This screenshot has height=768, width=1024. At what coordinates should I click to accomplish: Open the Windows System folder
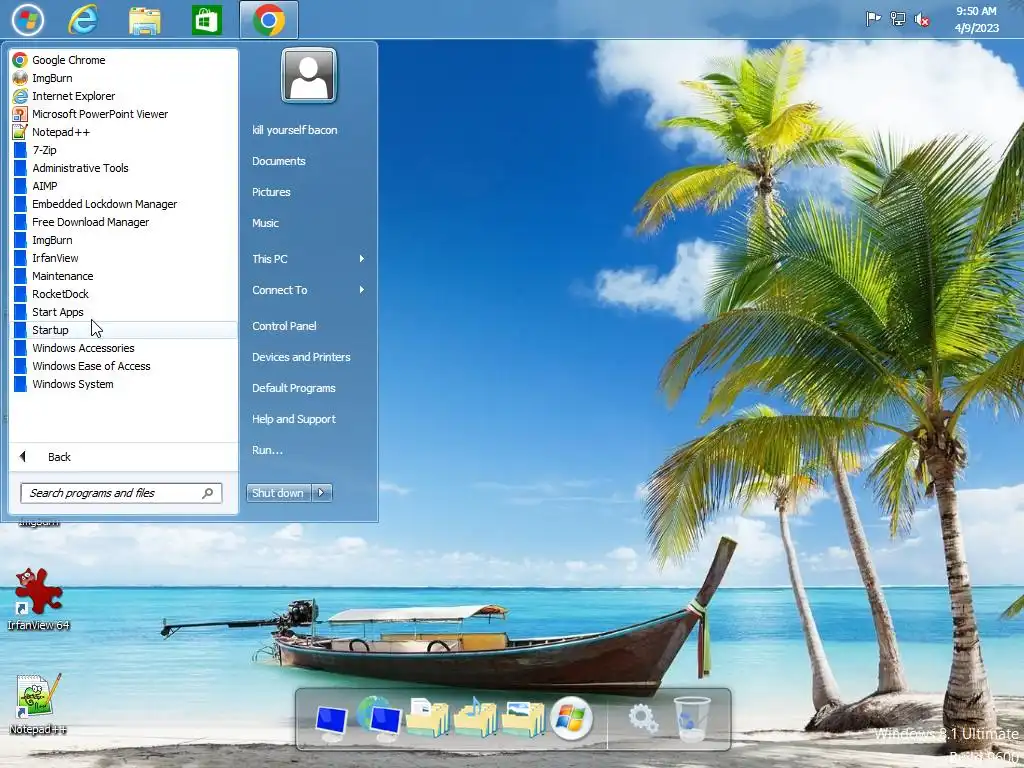click(124, 384)
